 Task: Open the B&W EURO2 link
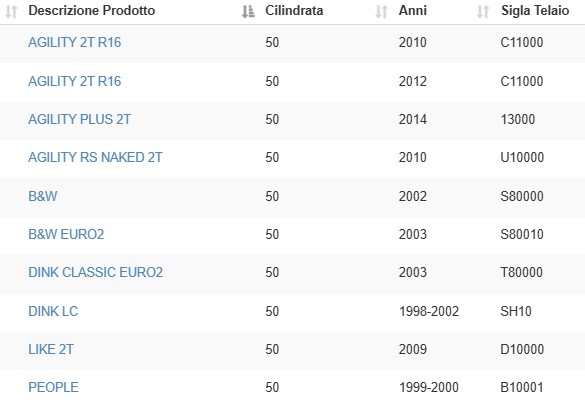coord(66,234)
